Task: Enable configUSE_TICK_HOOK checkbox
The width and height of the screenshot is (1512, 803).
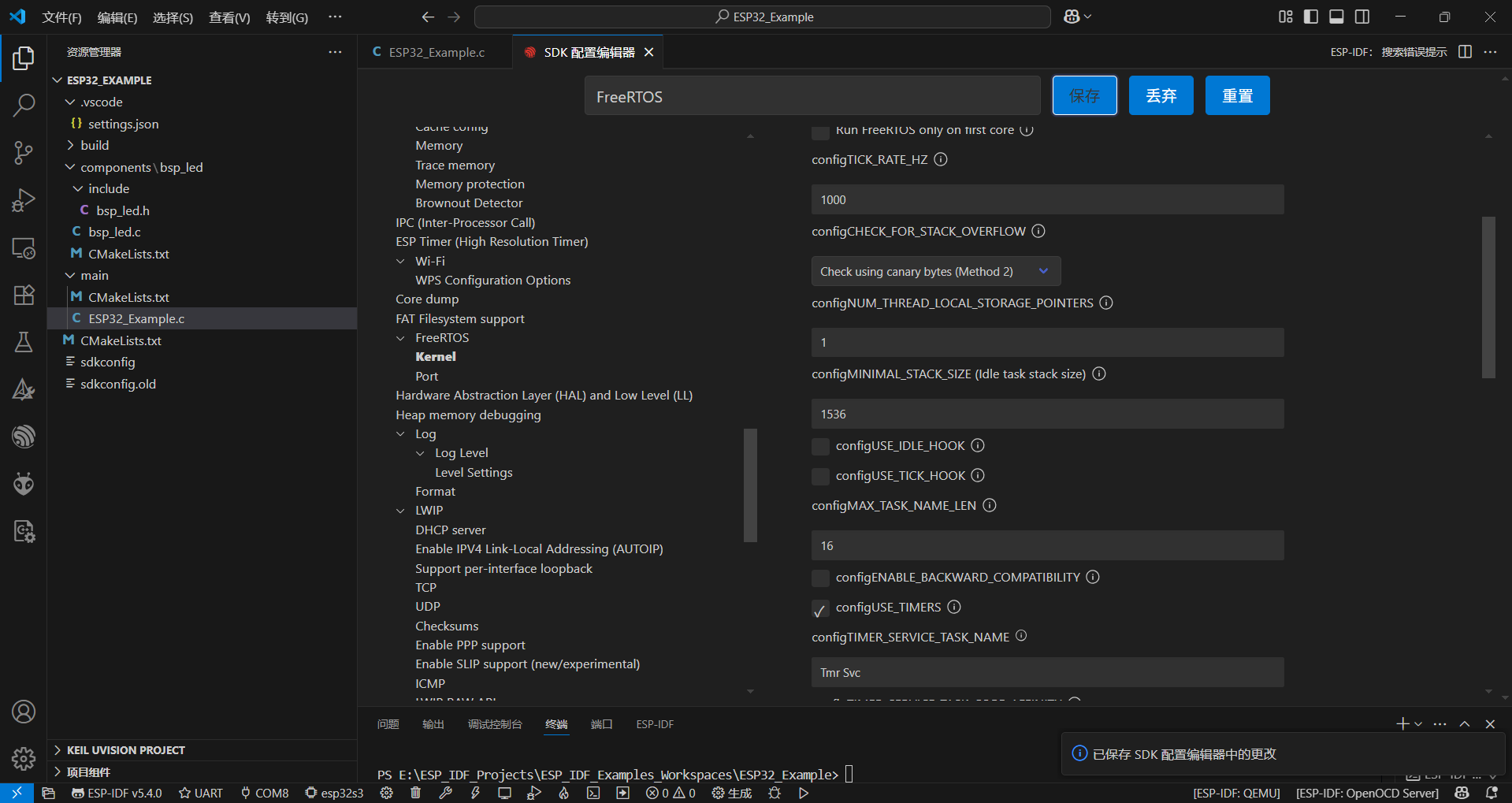Action: [820, 476]
